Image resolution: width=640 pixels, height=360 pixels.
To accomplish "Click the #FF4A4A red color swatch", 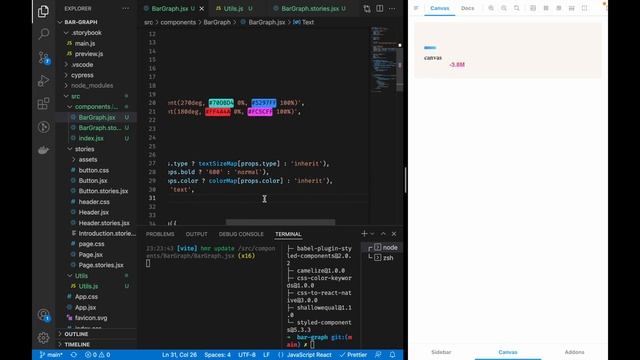I will coord(218,111).
